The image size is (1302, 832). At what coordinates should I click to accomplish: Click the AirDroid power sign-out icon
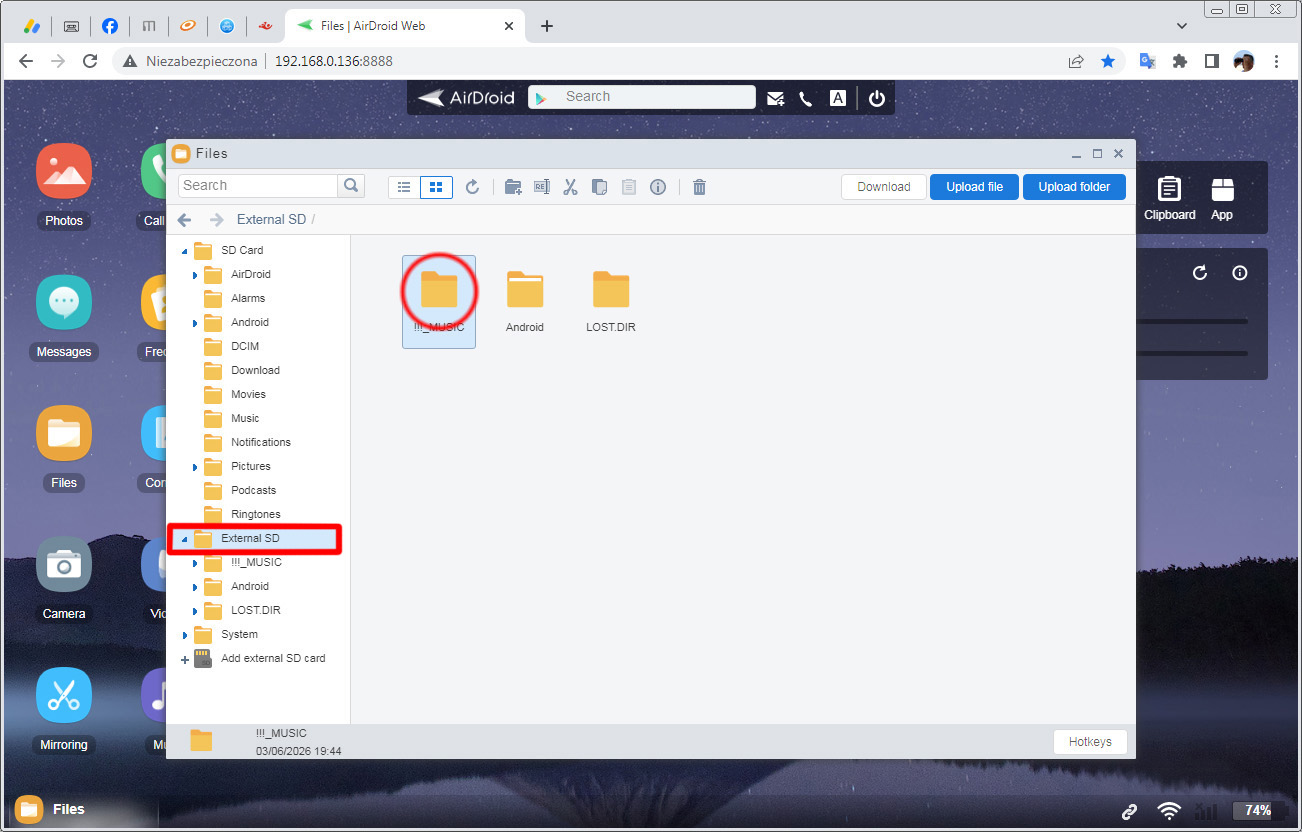[877, 98]
